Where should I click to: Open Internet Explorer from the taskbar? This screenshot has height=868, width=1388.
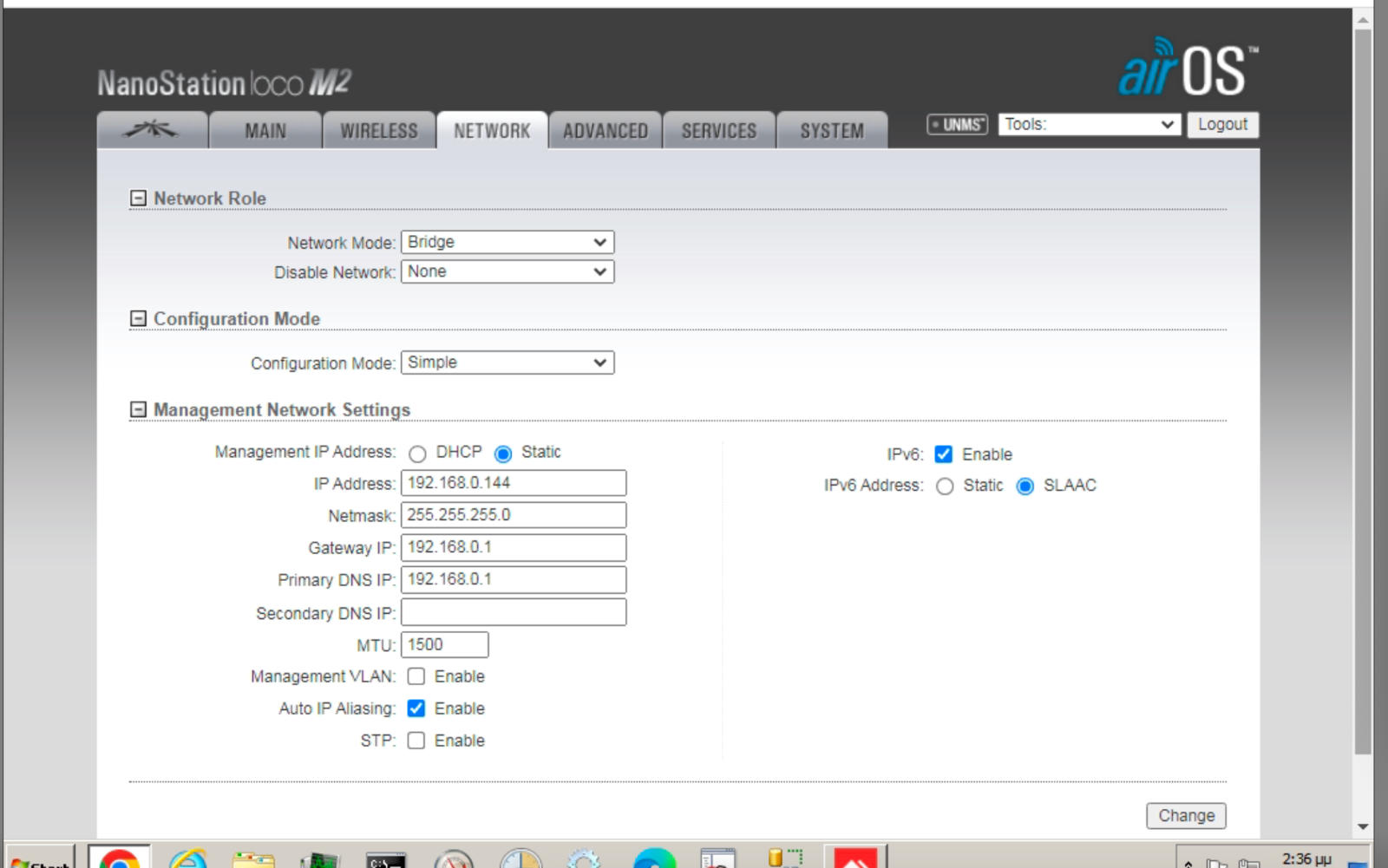pyautogui.click(x=187, y=858)
